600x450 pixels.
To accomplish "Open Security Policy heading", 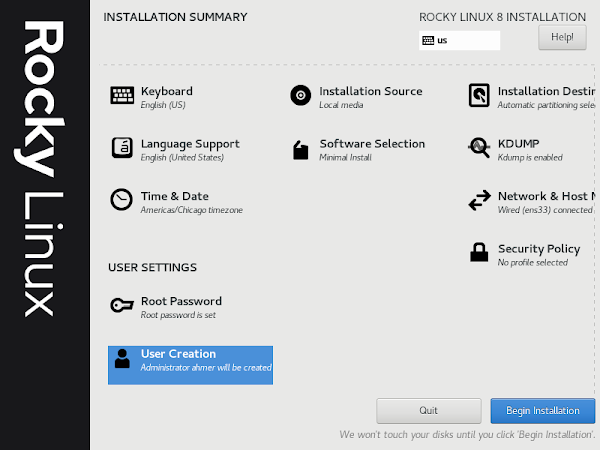I will tap(539, 249).
